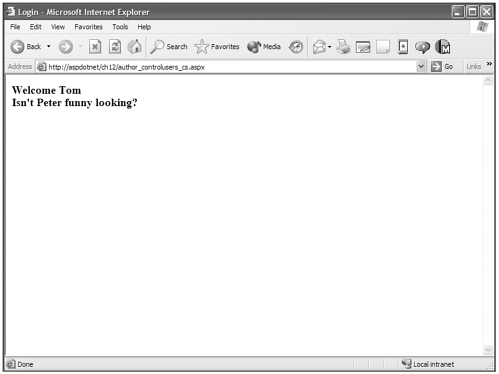Viewport: 499px width, 374px height.
Task: Open the Help menu
Action: 144,27
